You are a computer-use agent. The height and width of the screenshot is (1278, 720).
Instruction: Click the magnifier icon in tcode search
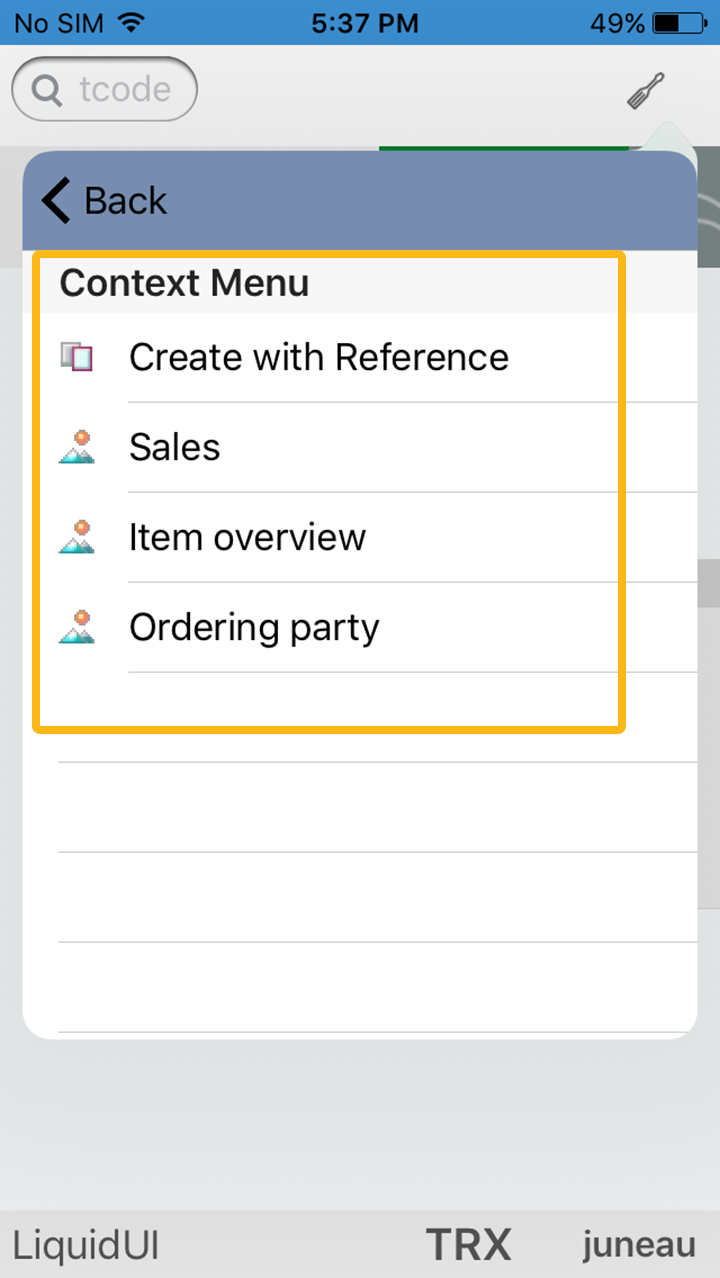click(46, 90)
